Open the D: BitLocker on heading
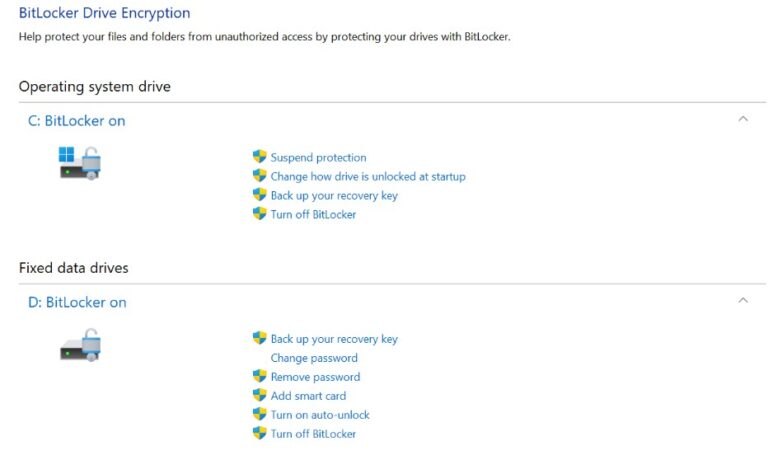 (77, 302)
